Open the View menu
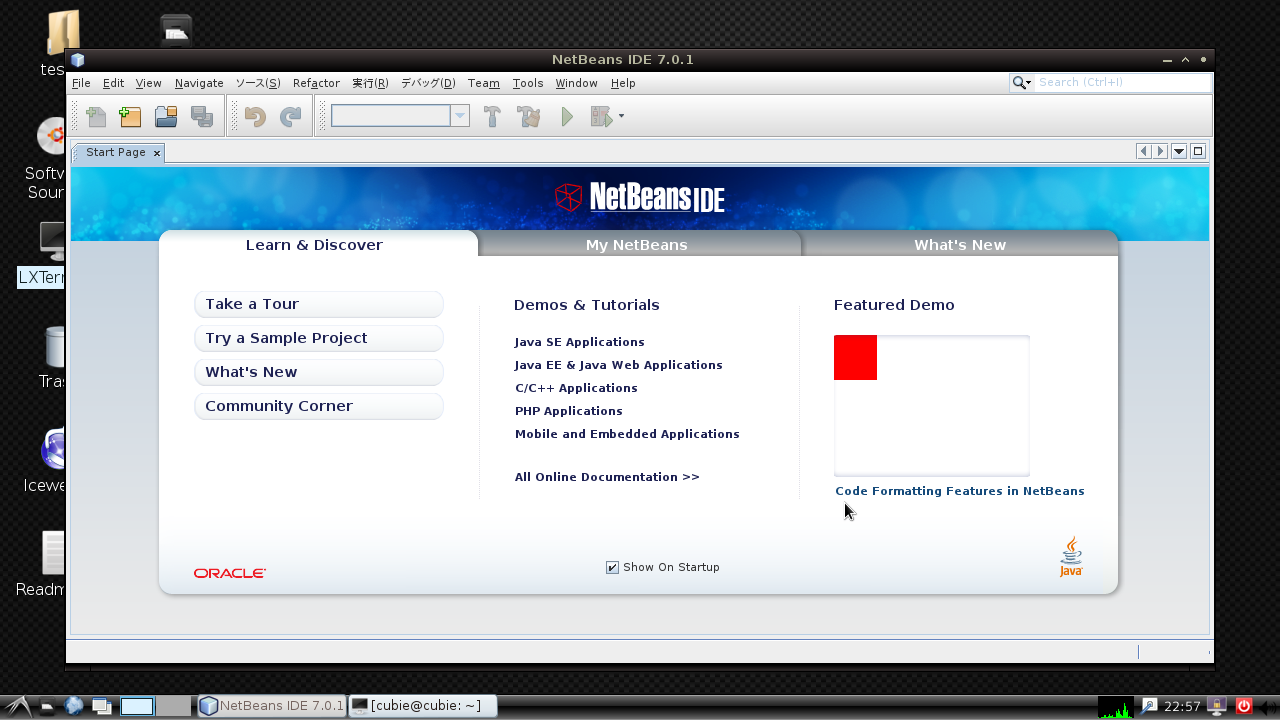 (148, 83)
